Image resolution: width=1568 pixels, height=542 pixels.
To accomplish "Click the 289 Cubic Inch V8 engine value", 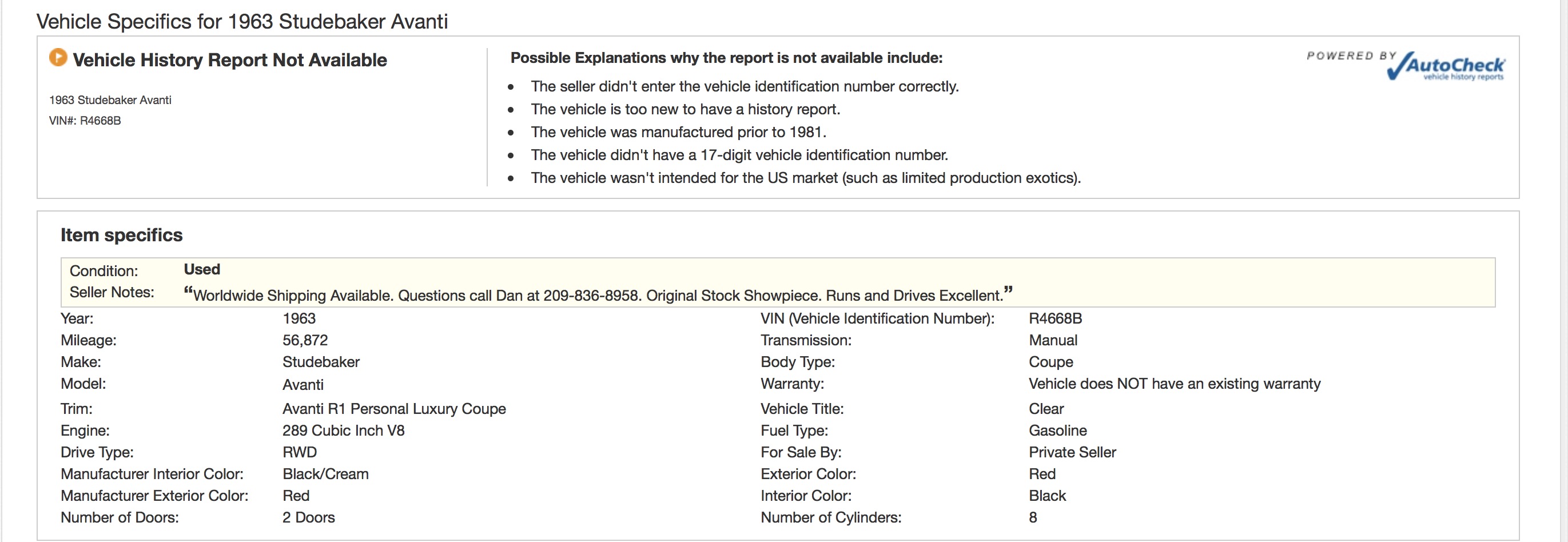I will 343,431.
